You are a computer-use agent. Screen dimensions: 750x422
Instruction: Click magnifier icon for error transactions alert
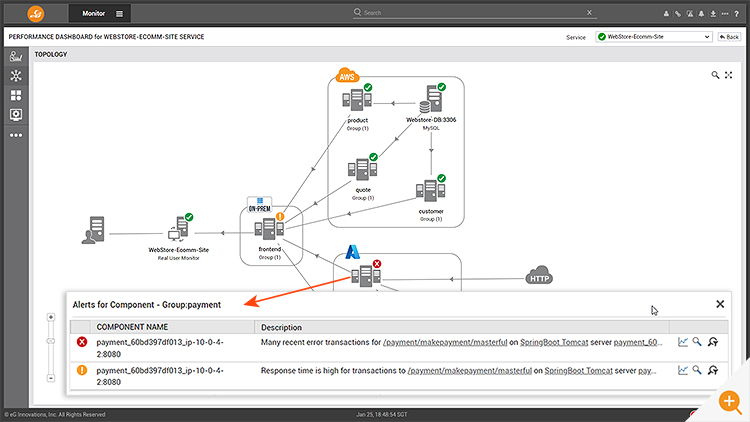[x=697, y=342]
